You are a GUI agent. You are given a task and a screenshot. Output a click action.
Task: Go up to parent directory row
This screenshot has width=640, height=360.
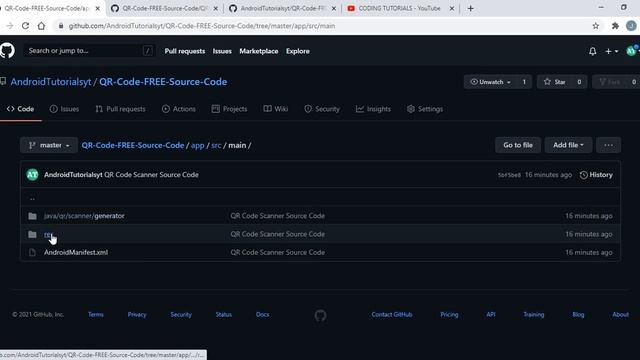pos(320,198)
